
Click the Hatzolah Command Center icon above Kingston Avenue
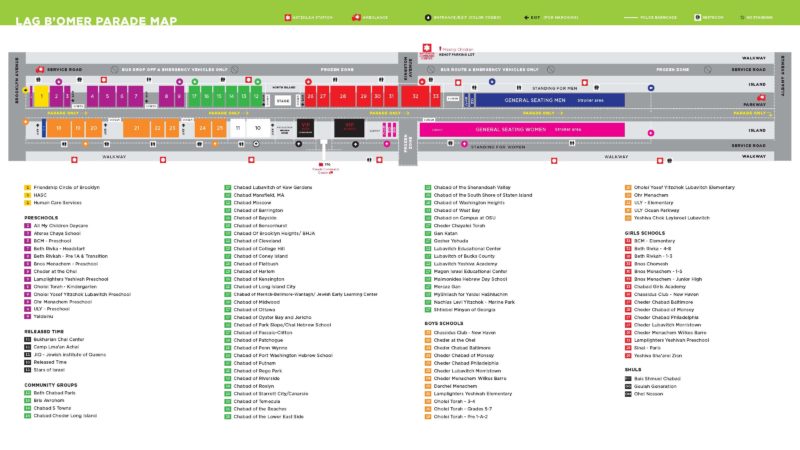(427, 48)
